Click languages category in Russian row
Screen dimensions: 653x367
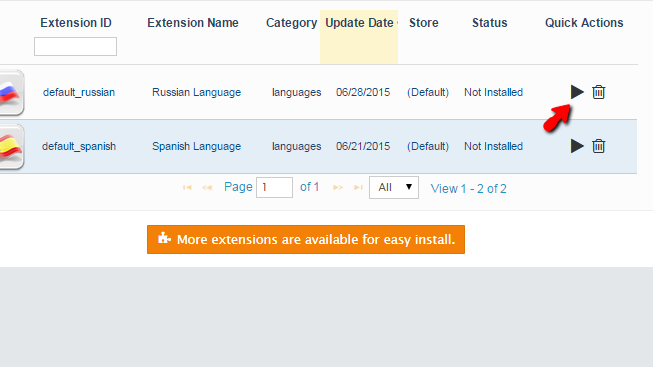[x=297, y=92]
